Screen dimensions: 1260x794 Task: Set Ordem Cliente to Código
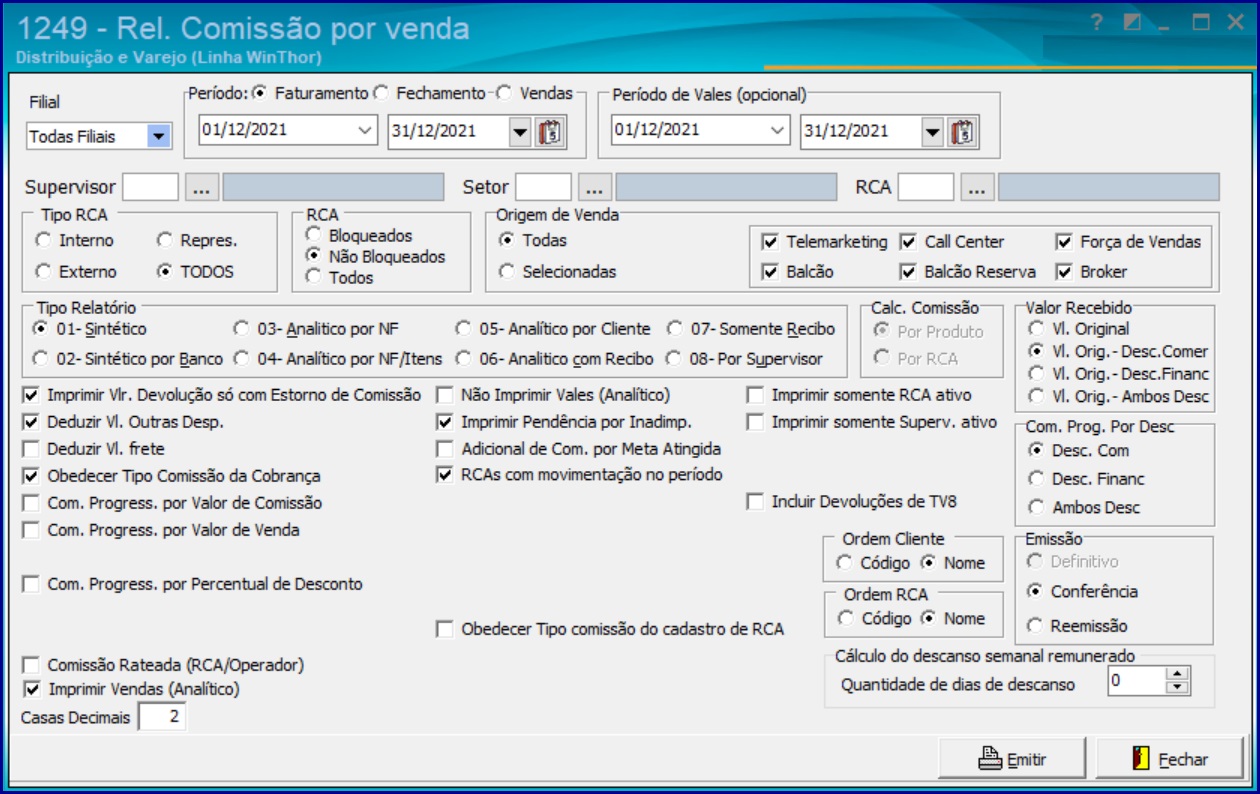pyautogui.click(x=873, y=563)
